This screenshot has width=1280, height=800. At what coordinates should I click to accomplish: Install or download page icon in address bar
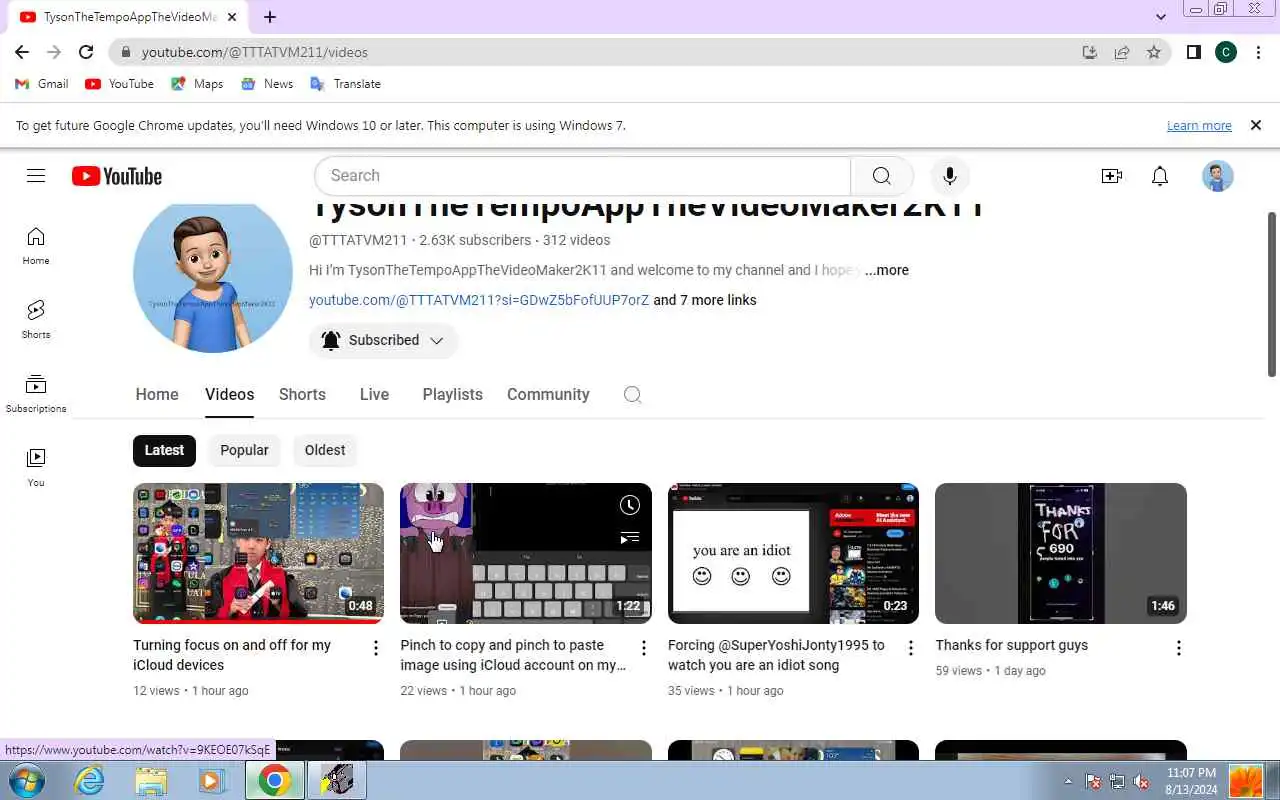(1090, 52)
